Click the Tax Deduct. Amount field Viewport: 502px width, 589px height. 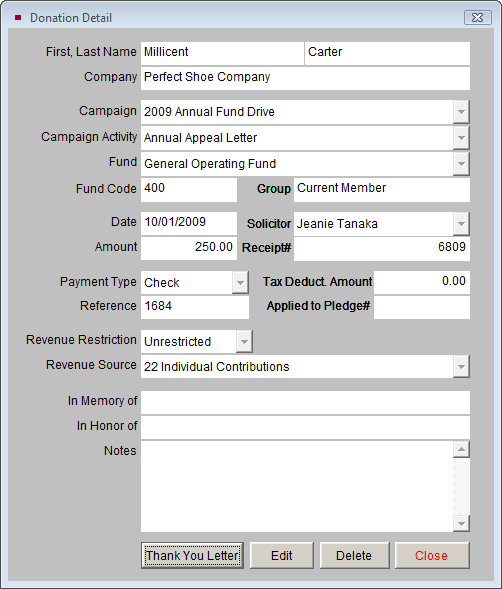(422, 282)
